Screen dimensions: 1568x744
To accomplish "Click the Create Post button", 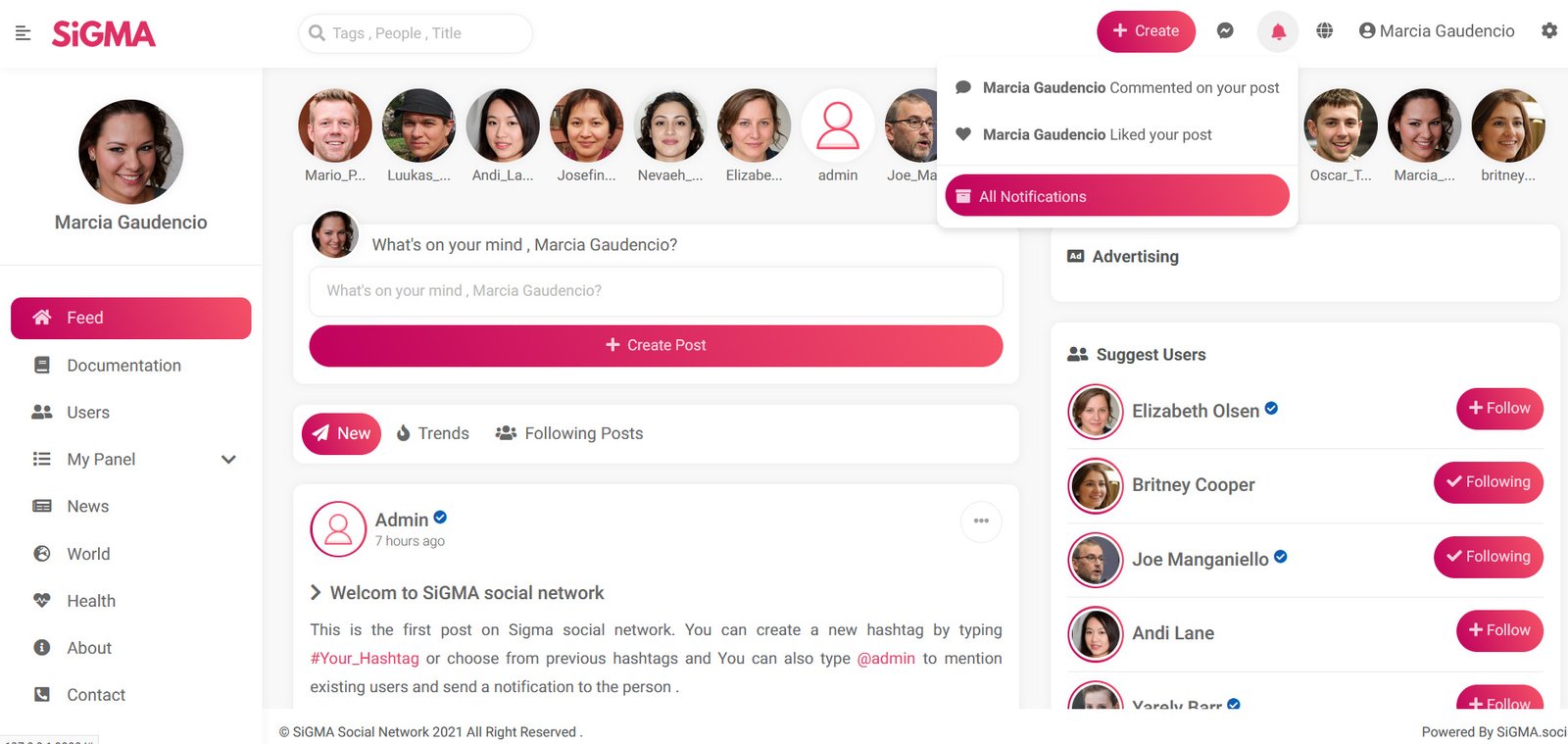I will tap(656, 346).
